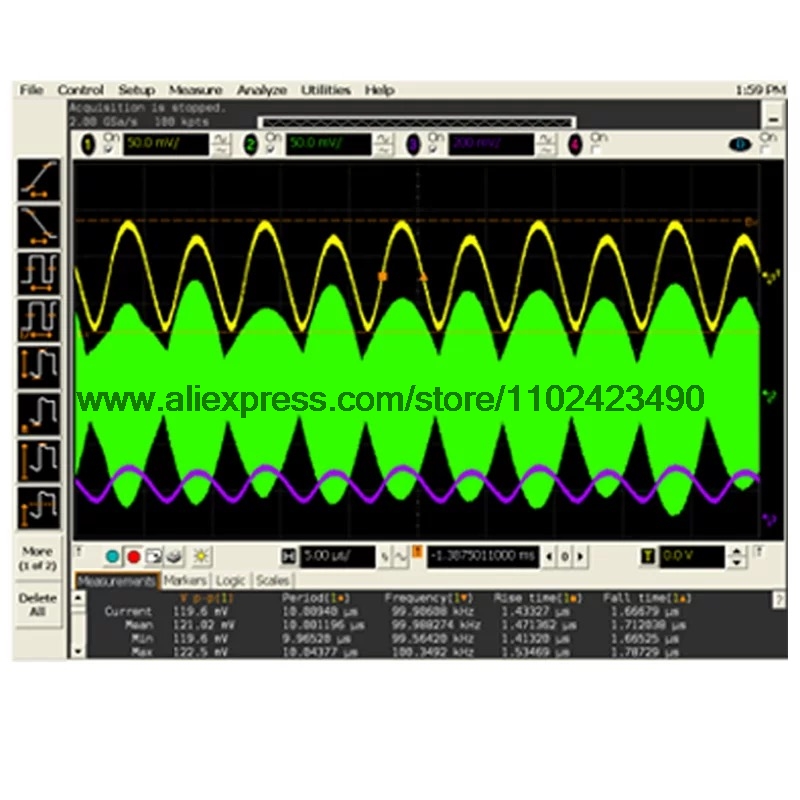Open the purple Channel 3 button
The image size is (800, 800).
(x=413, y=145)
